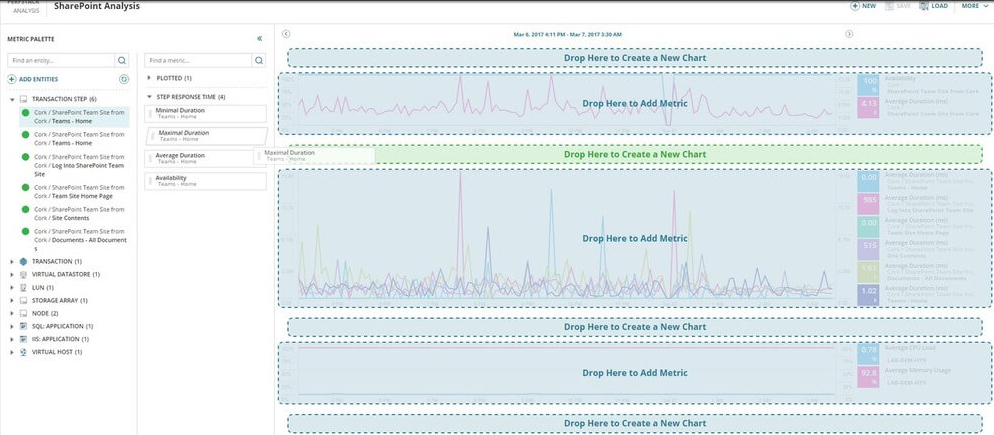
Task: Select the Team Site Home Page entity
Action: coord(74,192)
